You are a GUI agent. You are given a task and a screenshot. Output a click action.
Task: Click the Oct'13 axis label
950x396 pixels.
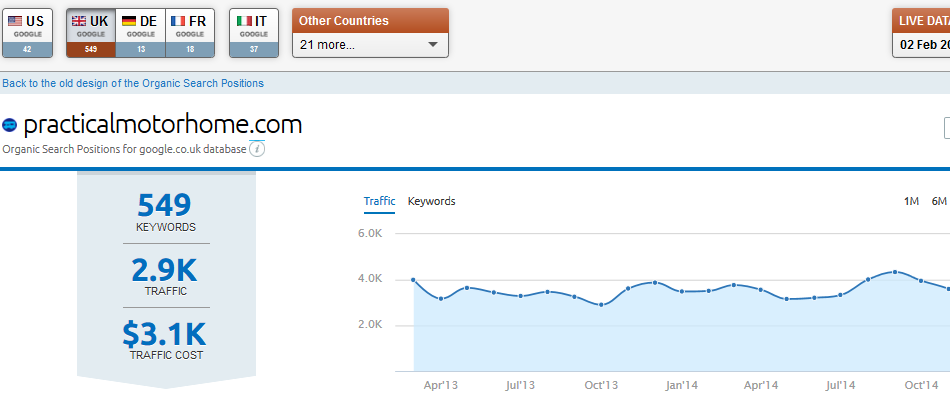[601, 385]
